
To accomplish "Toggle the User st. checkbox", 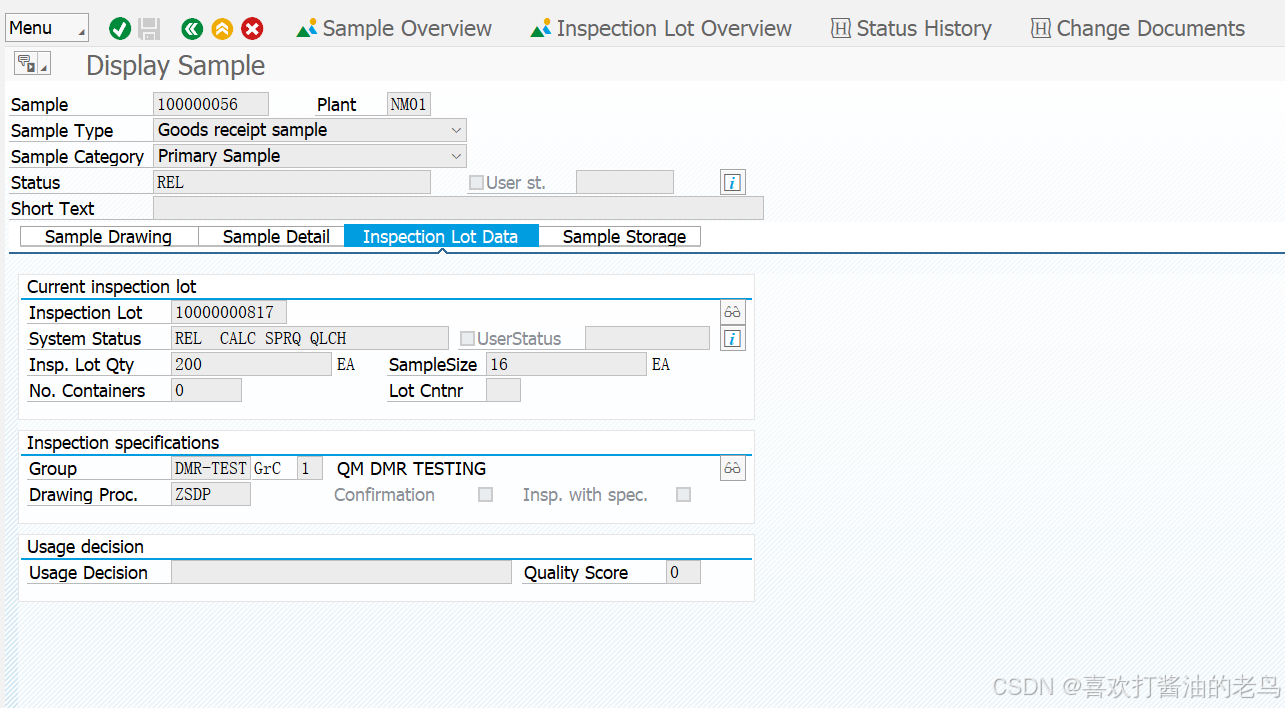I will (476, 183).
